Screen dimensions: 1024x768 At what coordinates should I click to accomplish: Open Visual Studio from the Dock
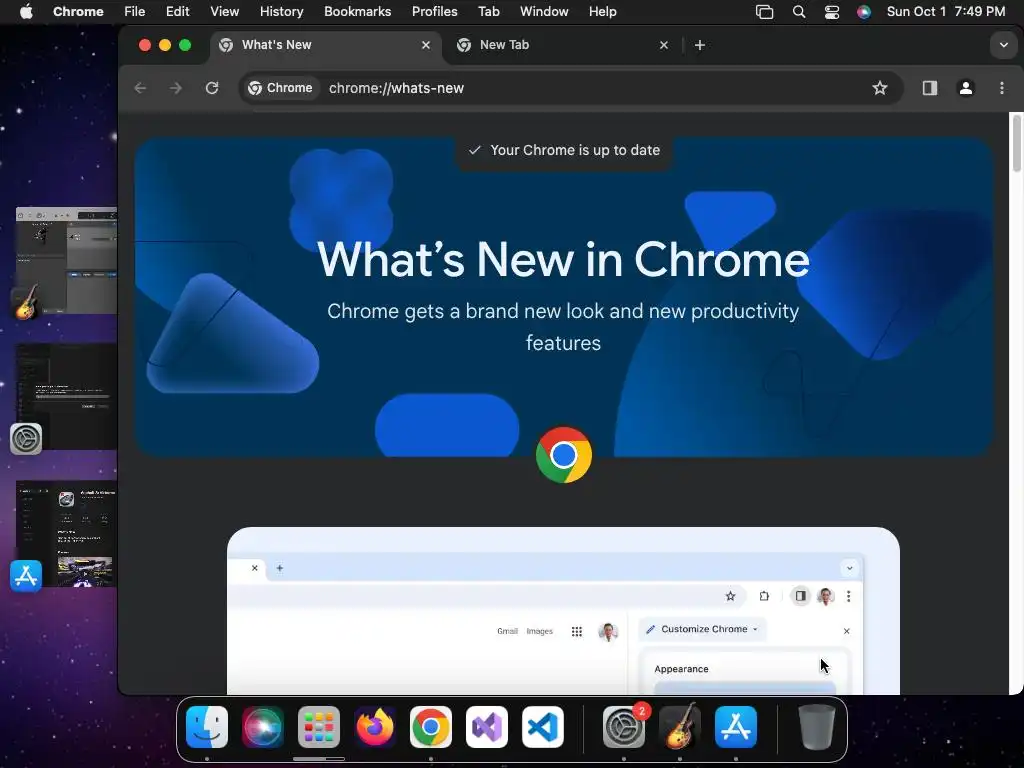pos(487,727)
